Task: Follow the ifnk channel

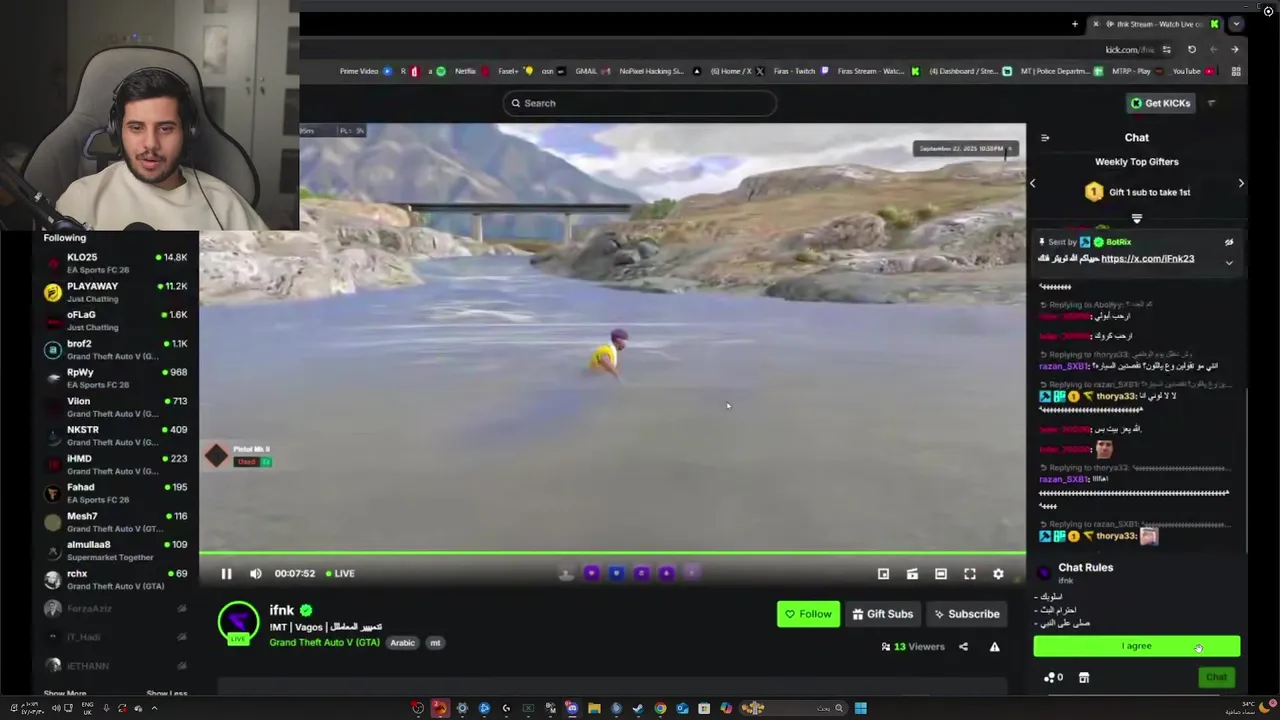Action: pyautogui.click(x=808, y=614)
